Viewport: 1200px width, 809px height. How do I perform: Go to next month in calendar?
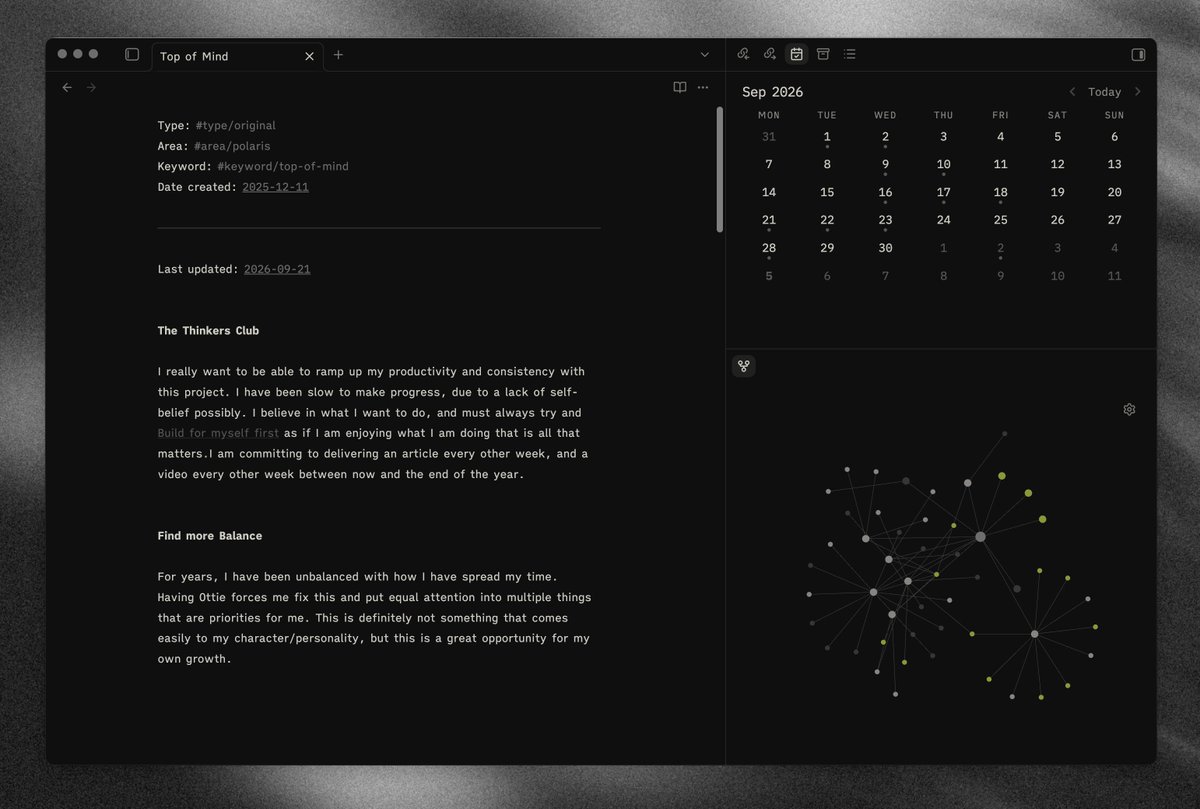tap(1137, 92)
